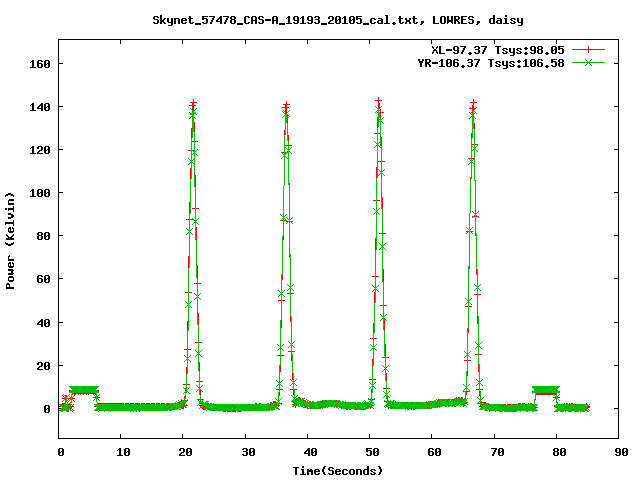Click the 50 x-axis tick label

[372, 452]
